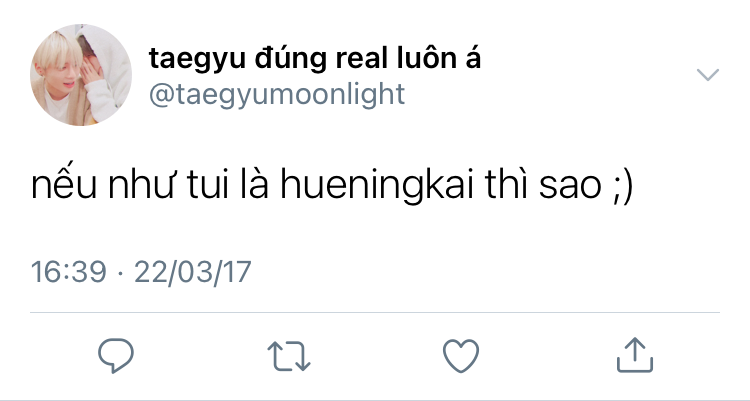Reply to the tweet with the speech bubble icon
The width and height of the screenshot is (750, 401).
click(116, 355)
